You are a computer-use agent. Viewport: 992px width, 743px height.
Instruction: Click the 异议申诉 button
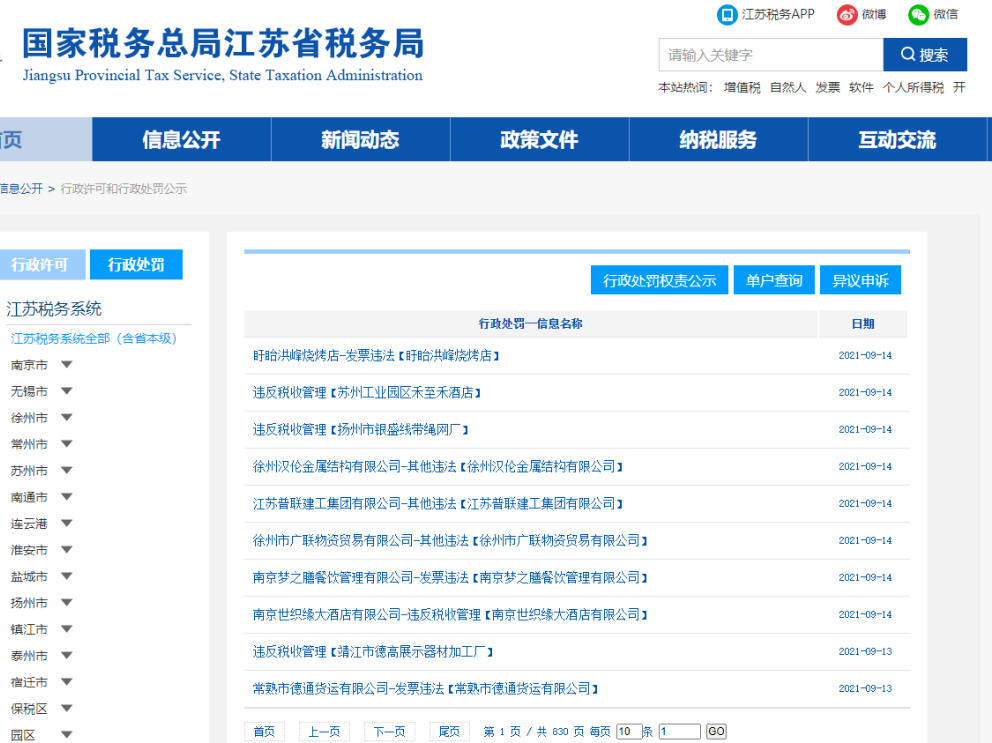click(x=860, y=281)
